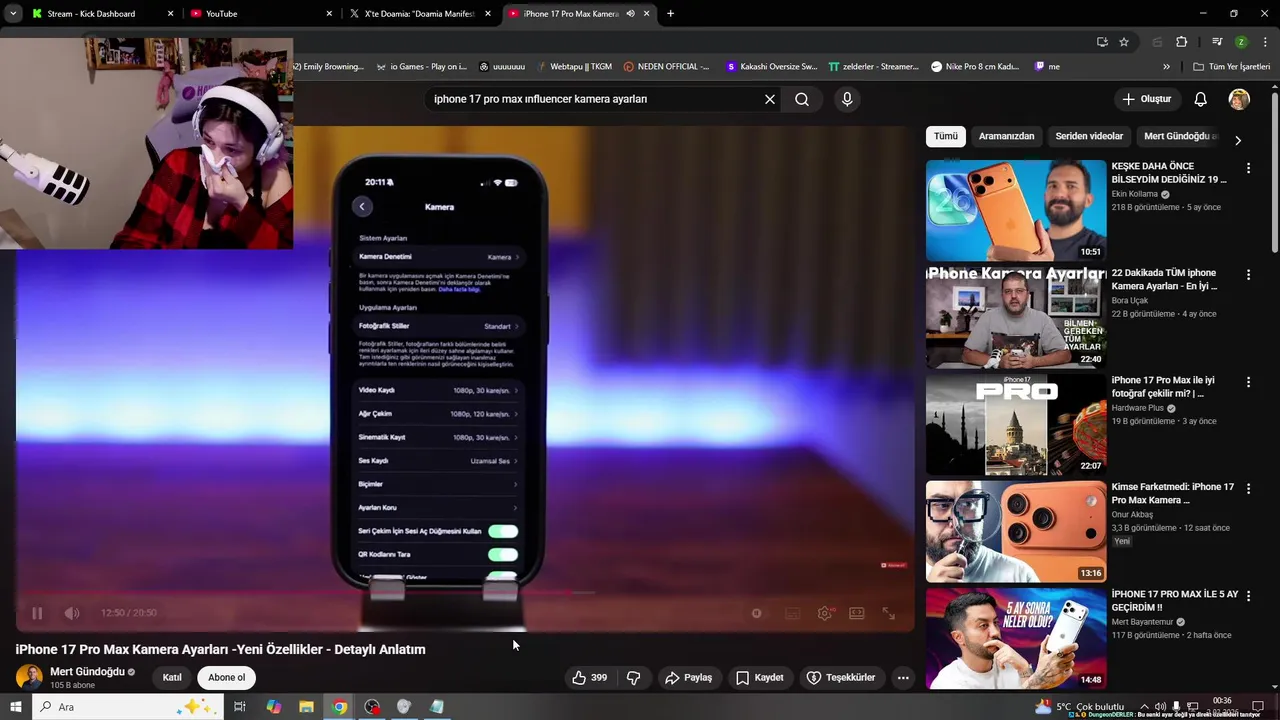Open the tab search dropdown arrow
Image resolution: width=1280 pixels, height=720 pixels.
point(13,14)
